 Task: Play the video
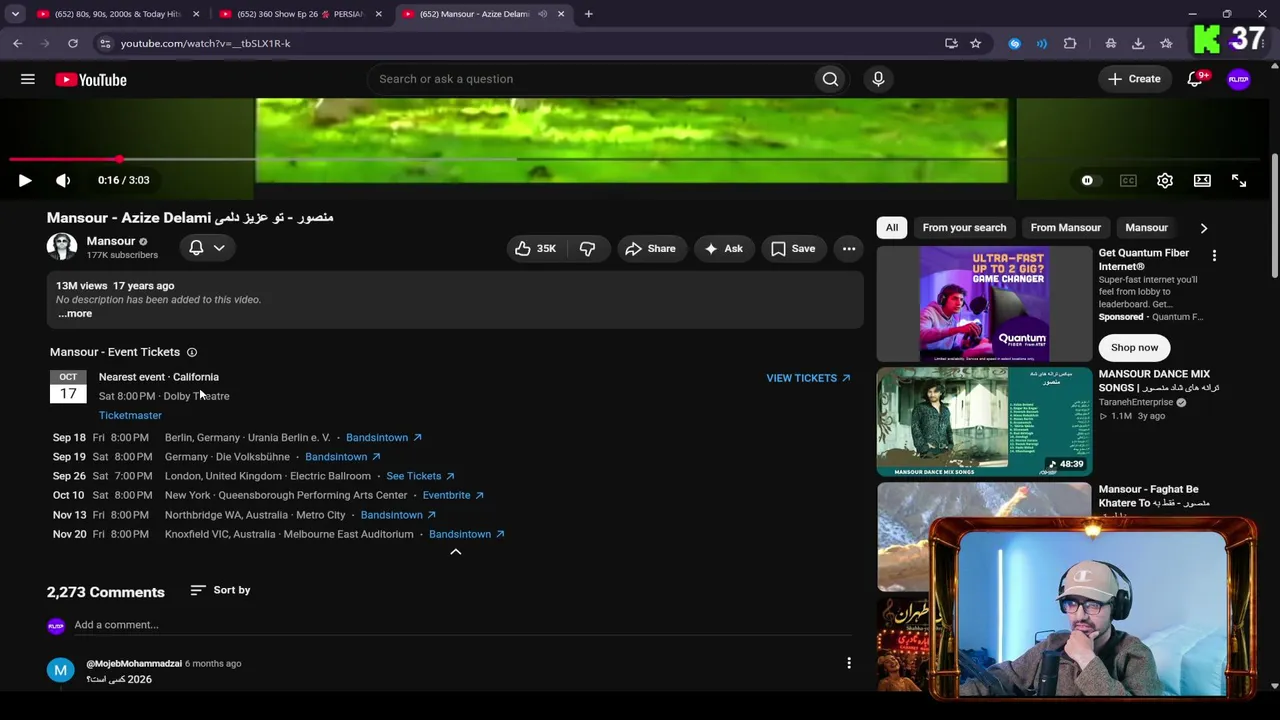[x=25, y=181]
